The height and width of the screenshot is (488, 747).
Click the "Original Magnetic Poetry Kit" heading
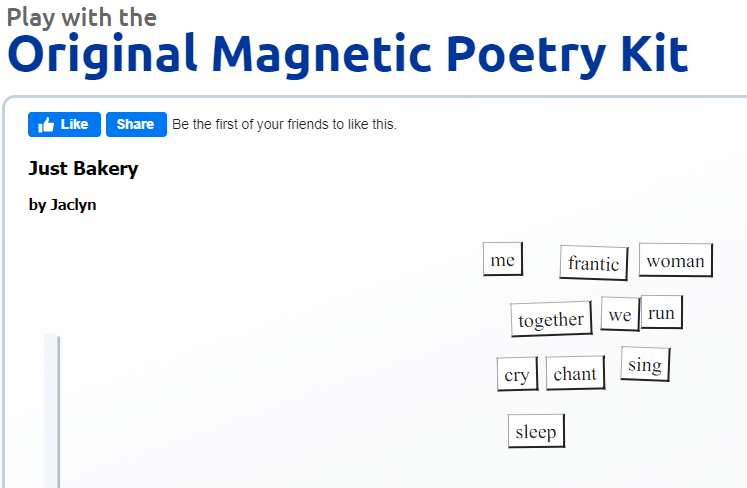(x=347, y=54)
